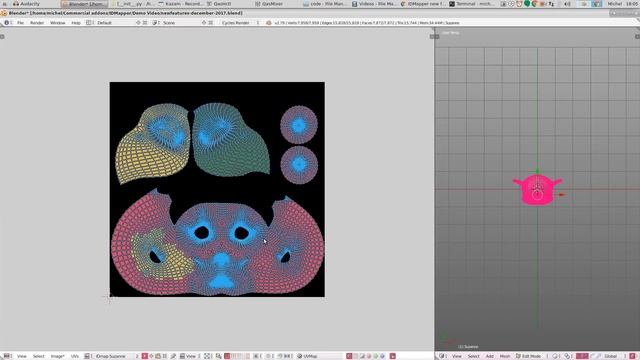Switch to IDMapper new f... taskbar window
640x360 pixels.
click(x=423, y=4)
